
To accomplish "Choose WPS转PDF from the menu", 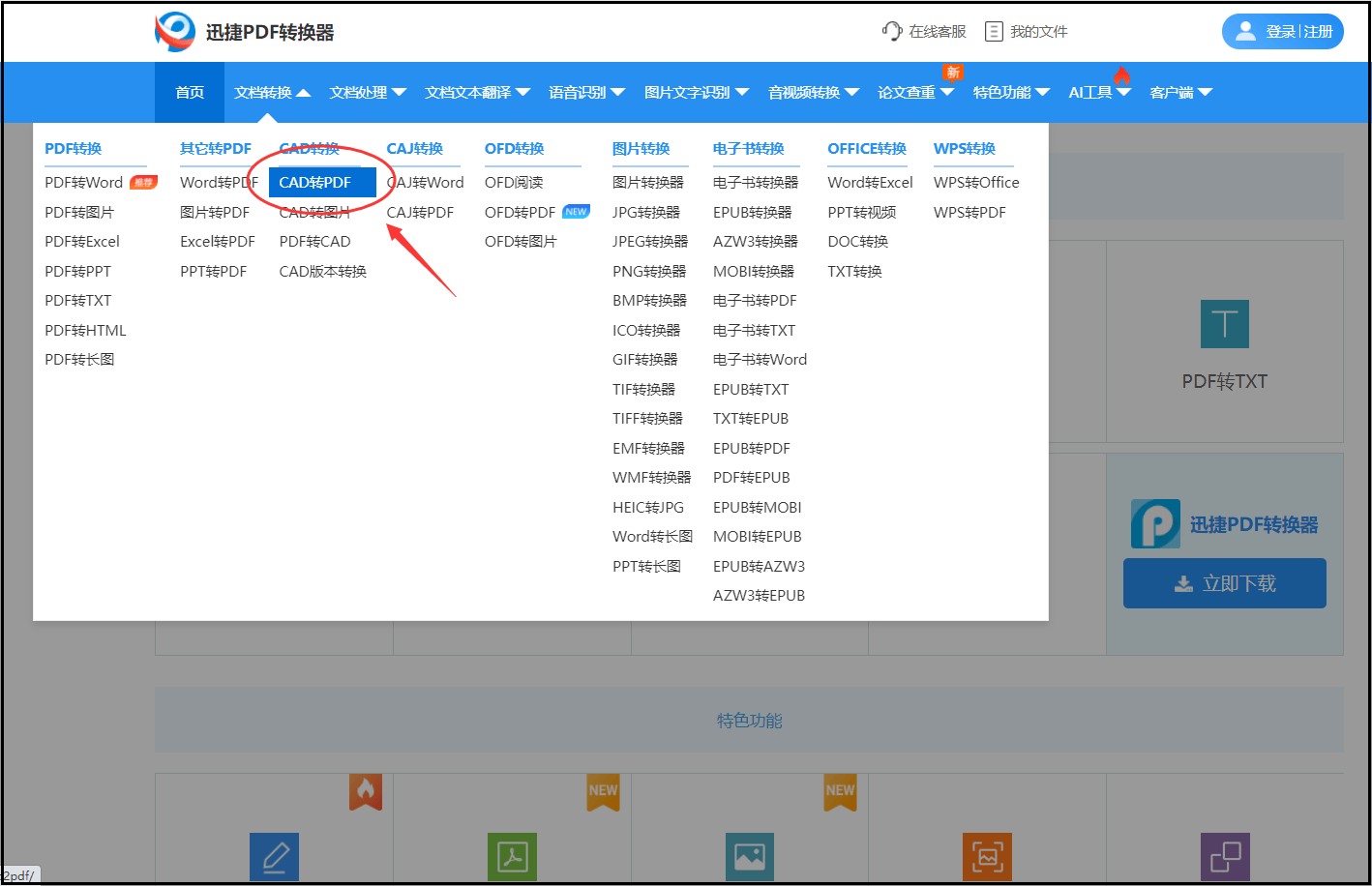I will [x=969, y=212].
